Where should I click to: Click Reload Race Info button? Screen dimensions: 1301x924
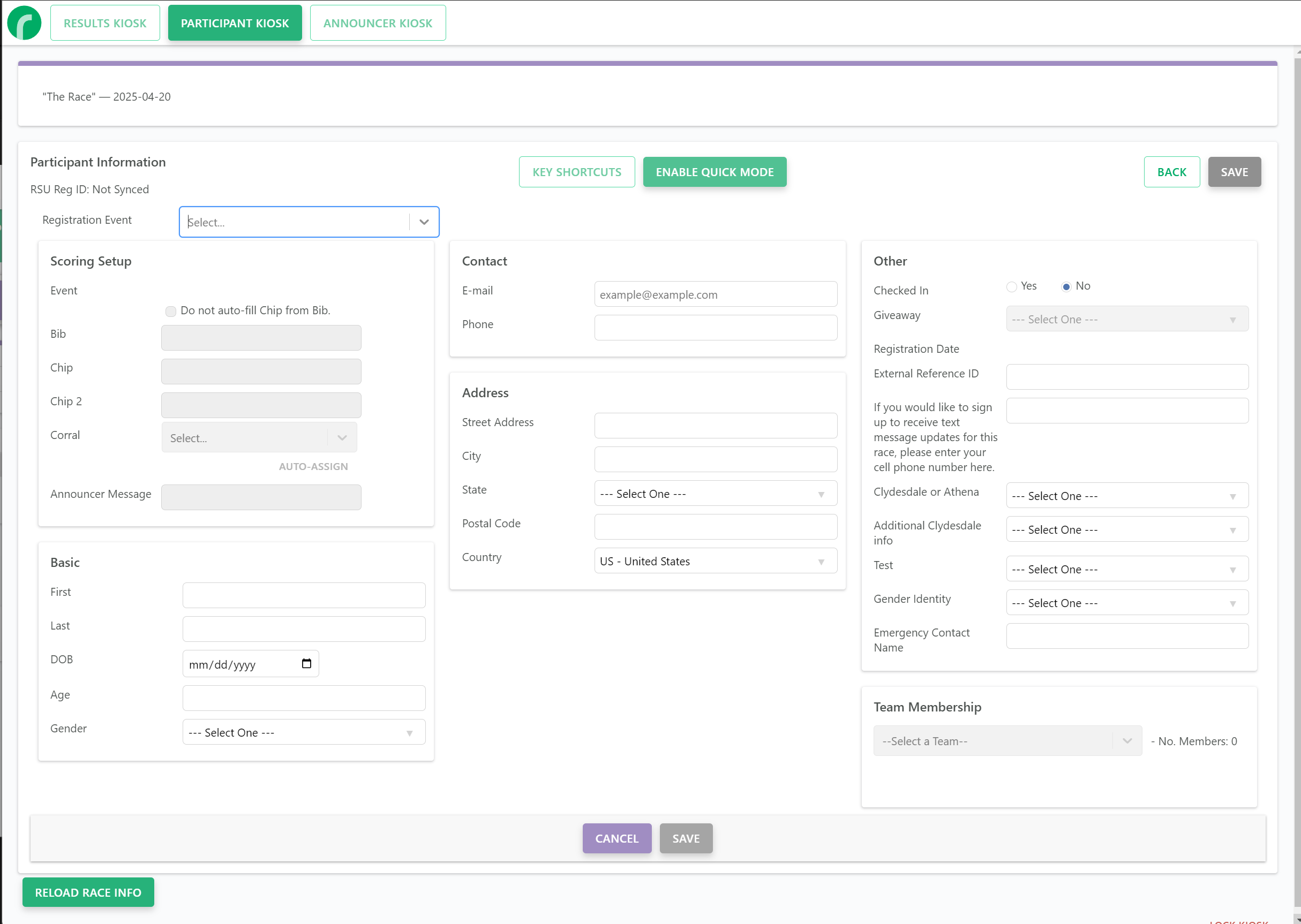click(88, 892)
